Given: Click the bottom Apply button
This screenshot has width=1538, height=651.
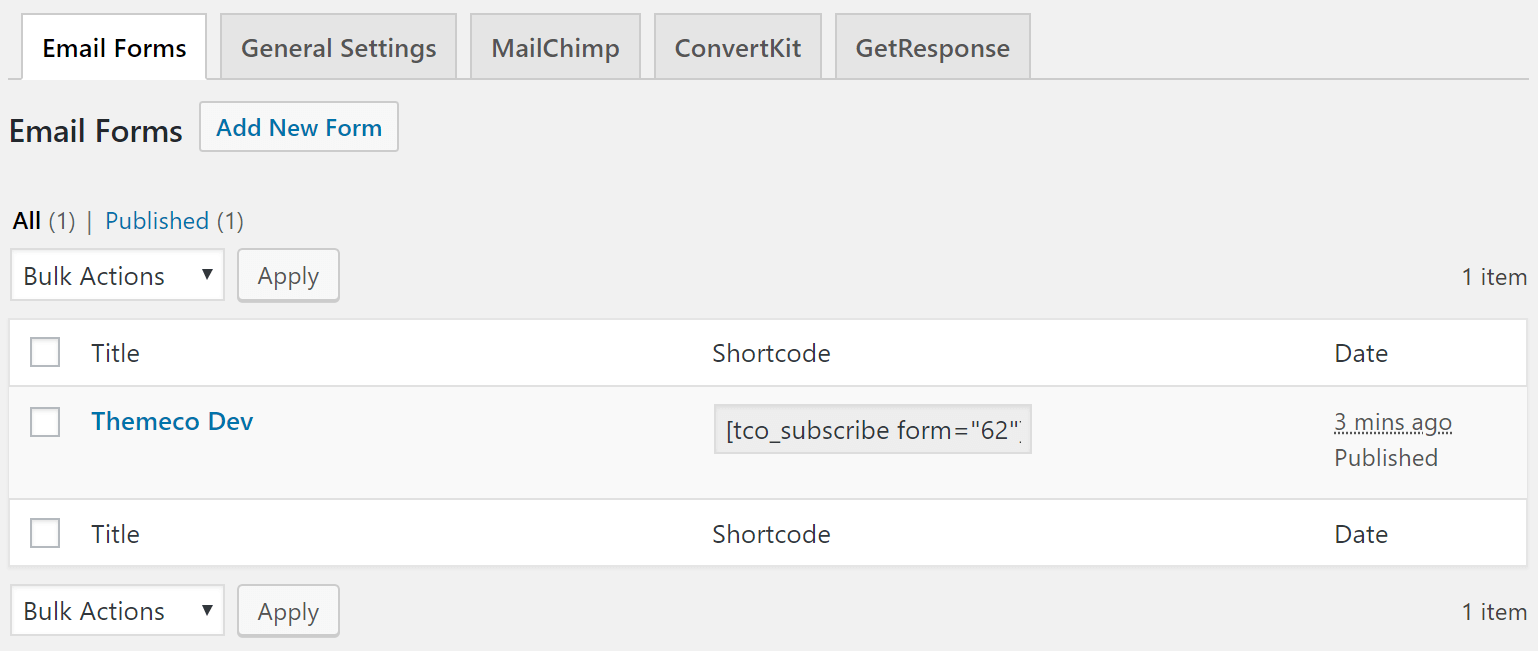Looking at the screenshot, I should [x=288, y=610].
